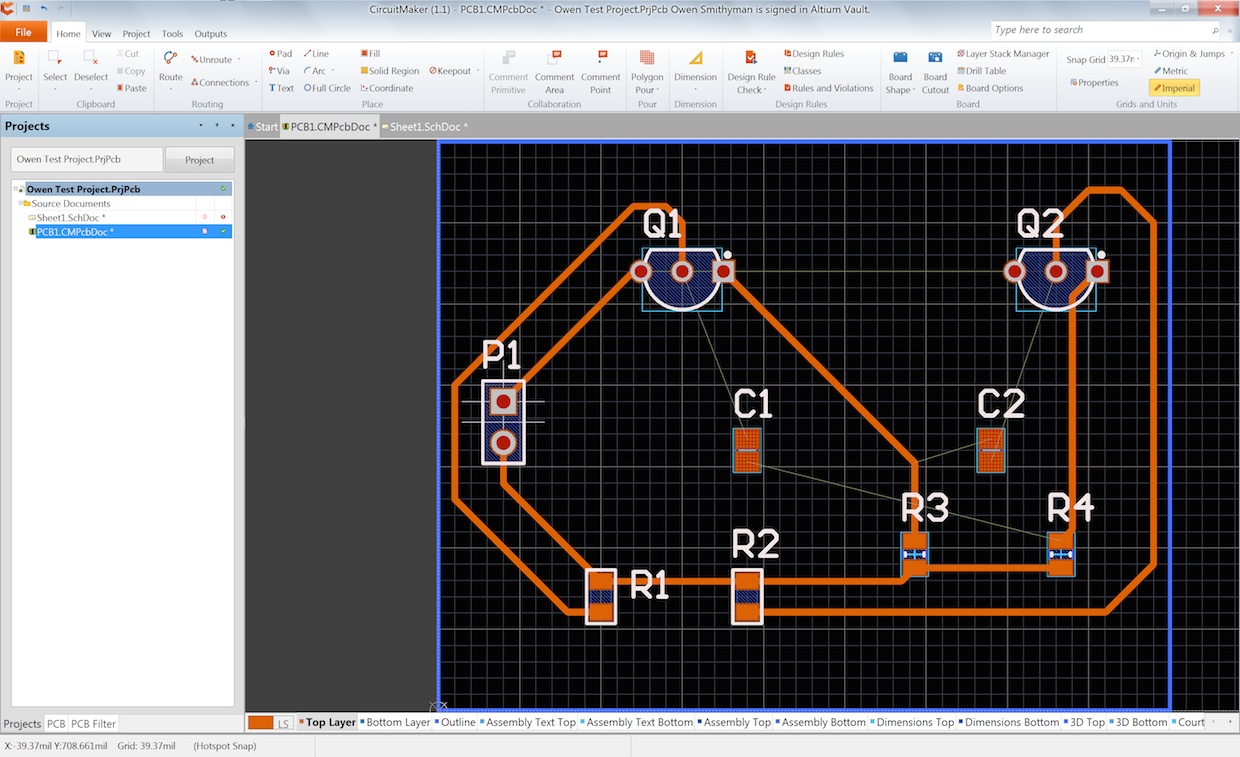Select the Pad placement tool
The image size is (1240, 757).
pyautogui.click(x=280, y=54)
